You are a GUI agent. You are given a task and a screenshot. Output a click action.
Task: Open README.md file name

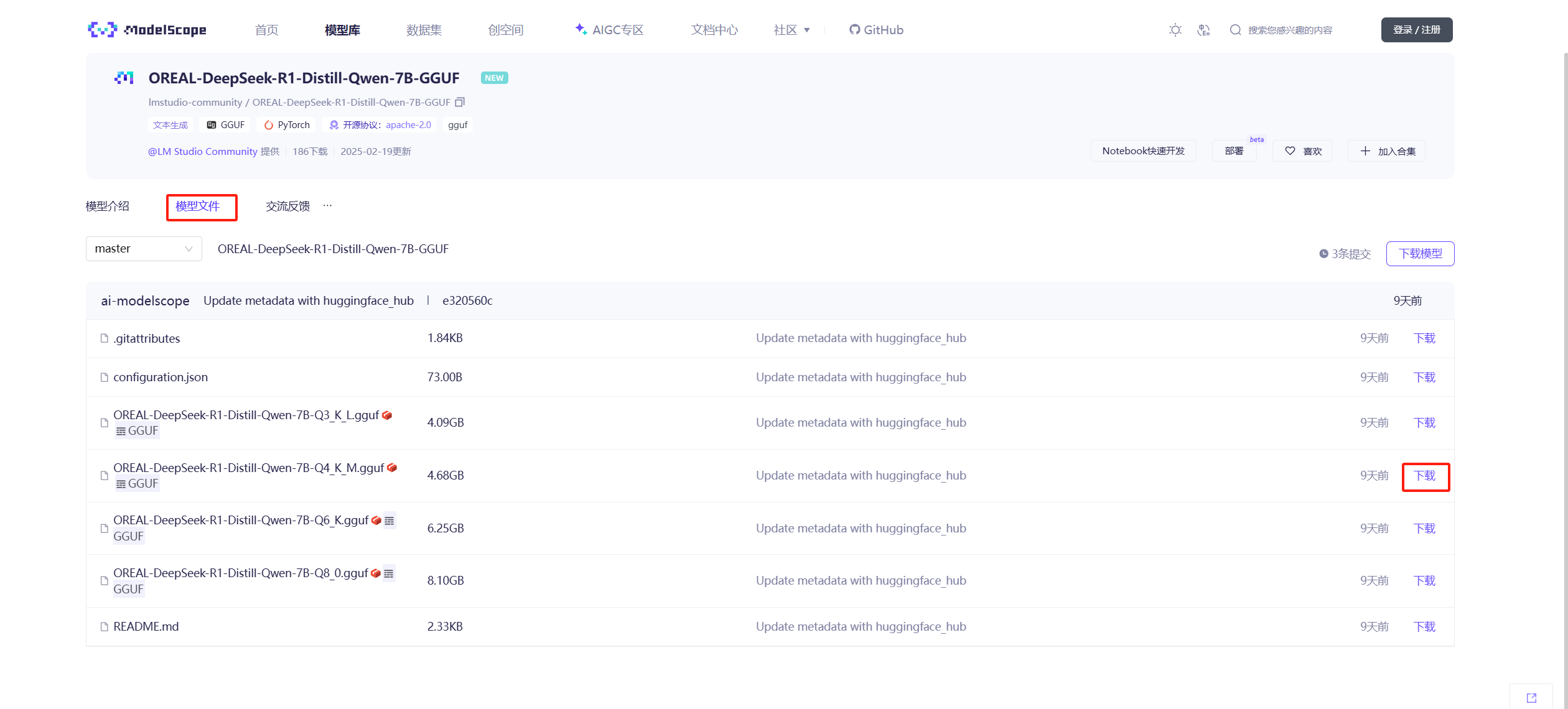click(x=146, y=627)
